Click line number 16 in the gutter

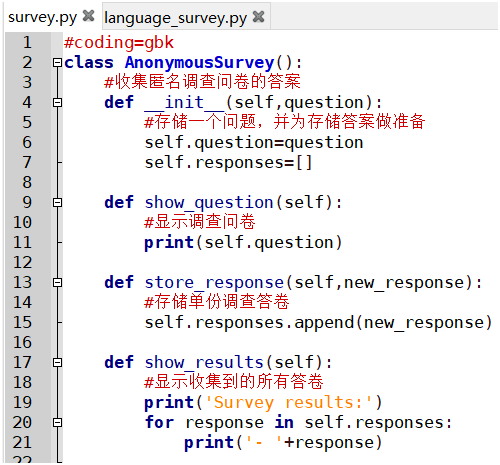(x=23, y=342)
